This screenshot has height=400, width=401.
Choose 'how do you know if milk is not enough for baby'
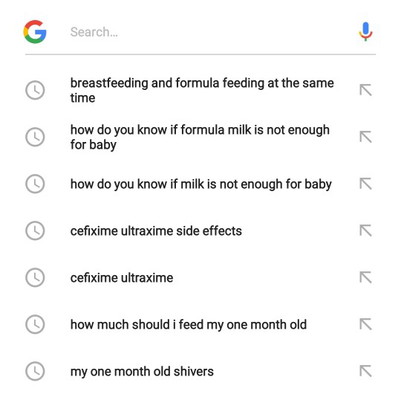tap(201, 184)
